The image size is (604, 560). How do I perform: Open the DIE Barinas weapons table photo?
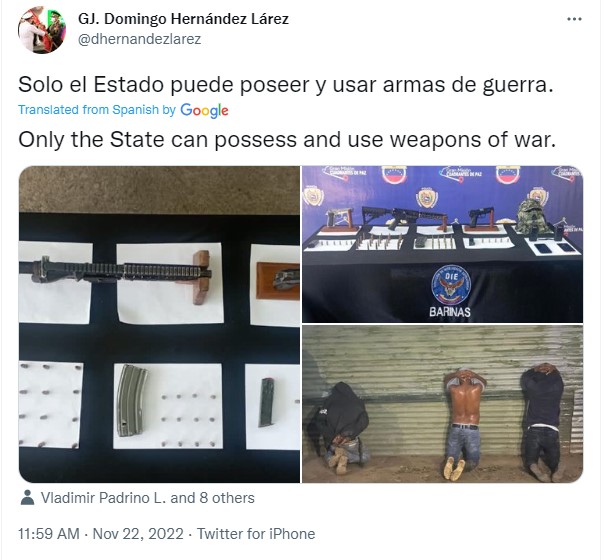442,244
